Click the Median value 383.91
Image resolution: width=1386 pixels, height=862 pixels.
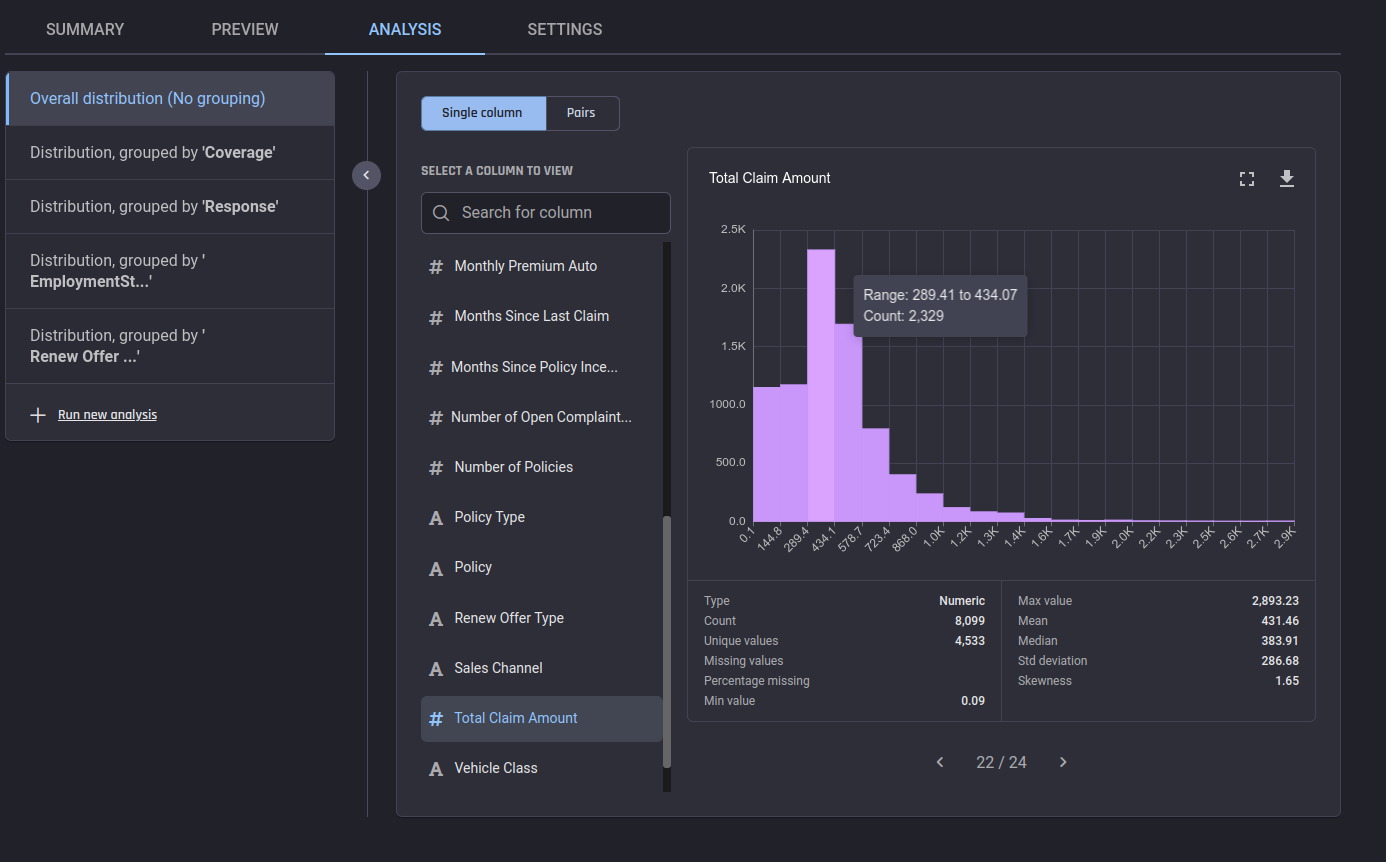tap(1280, 641)
